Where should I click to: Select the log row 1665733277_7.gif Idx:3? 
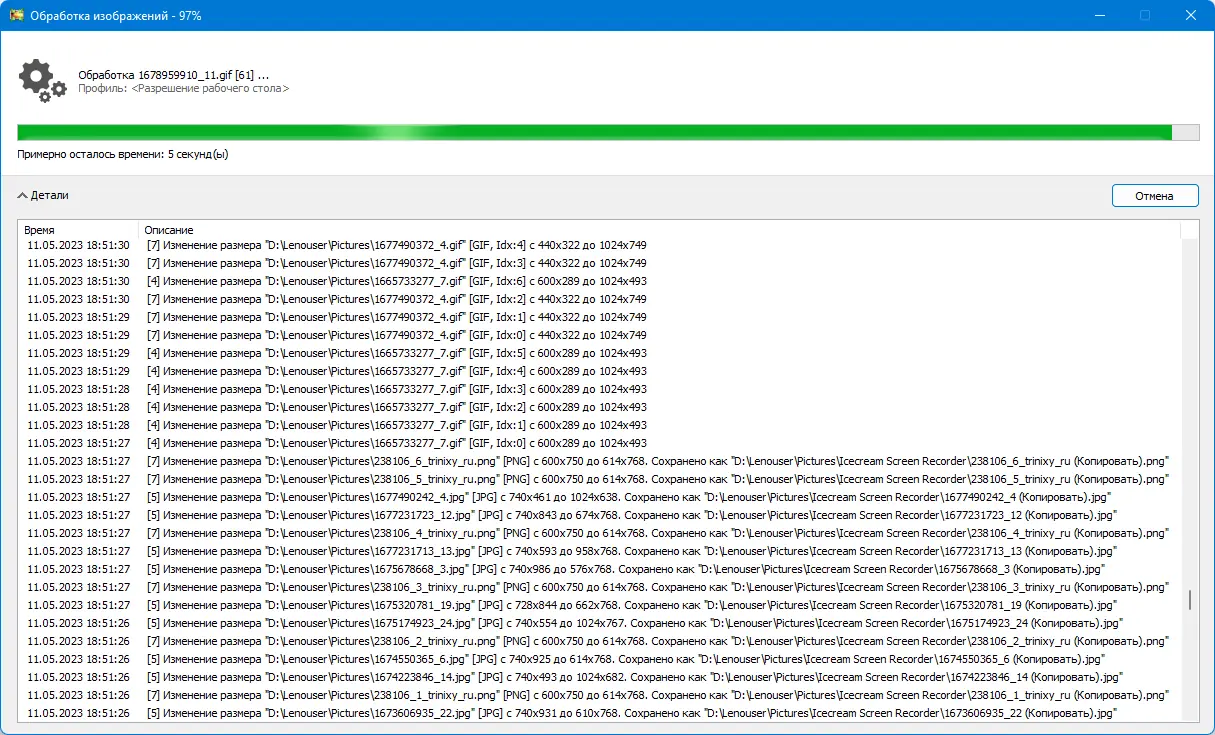click(x=600, y=389)
